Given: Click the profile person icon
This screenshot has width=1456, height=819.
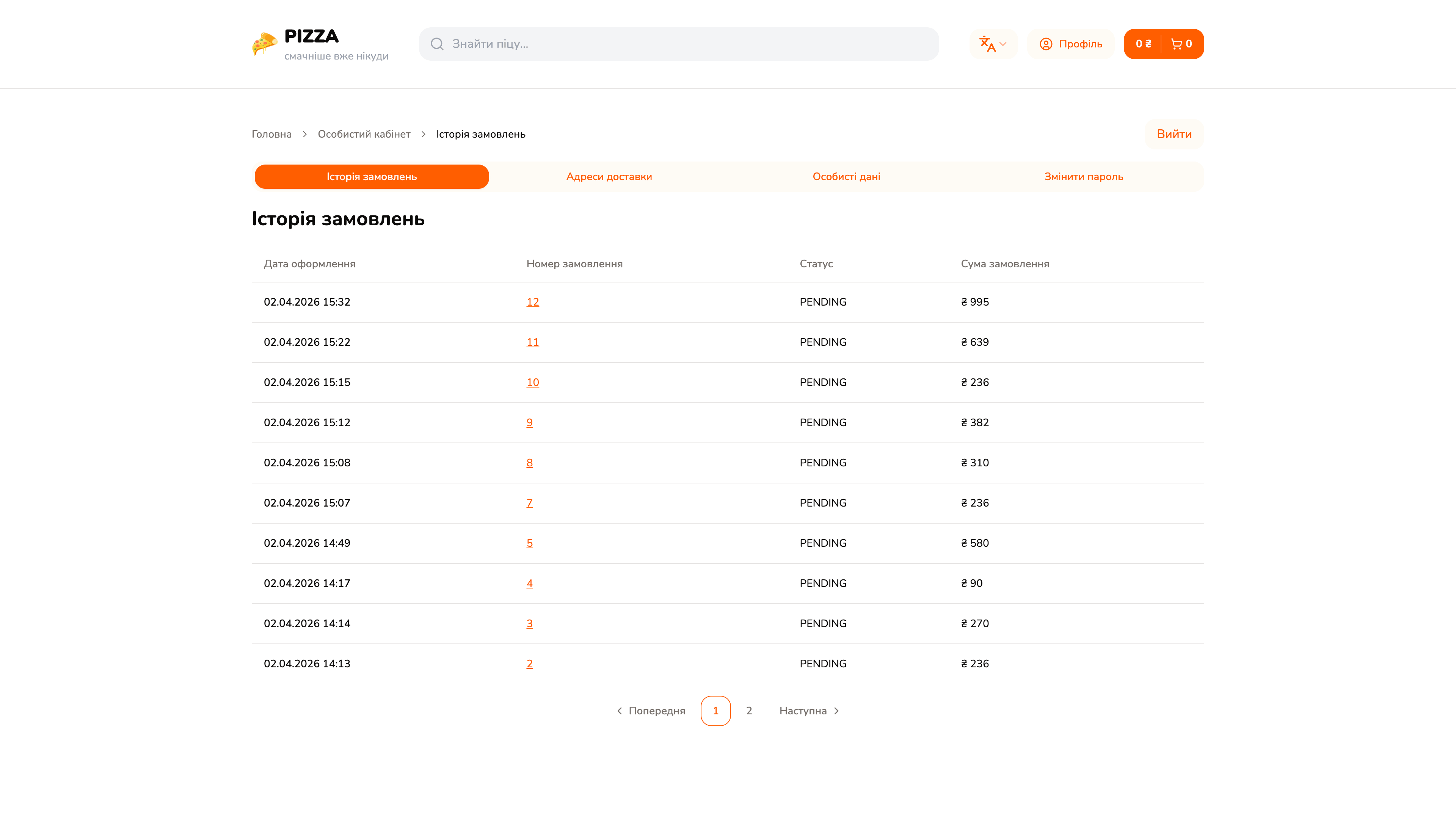Looking at the screenshot, I should tap(1046, 44).
